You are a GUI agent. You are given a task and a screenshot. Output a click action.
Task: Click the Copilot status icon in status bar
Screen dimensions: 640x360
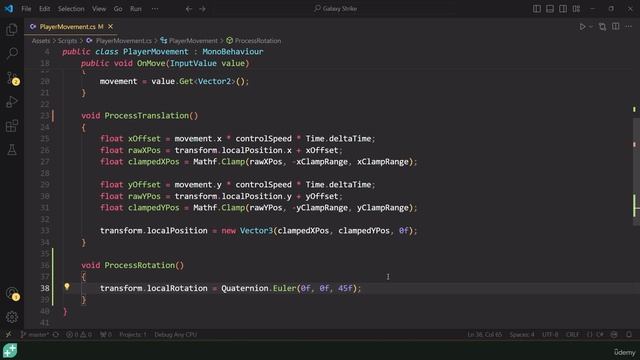[x=614, y=335]
